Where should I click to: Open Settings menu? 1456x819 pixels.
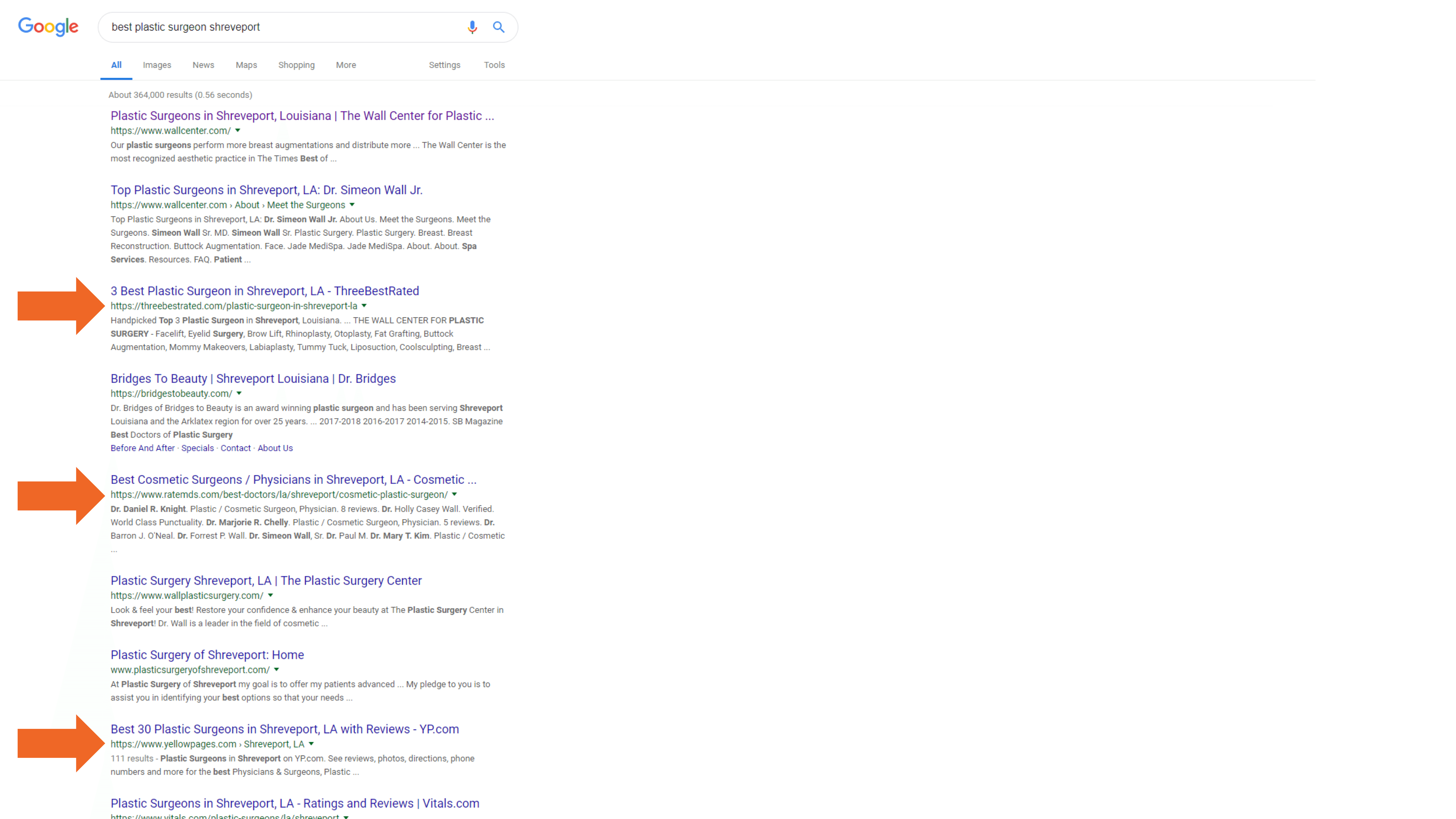click(445, 65)
